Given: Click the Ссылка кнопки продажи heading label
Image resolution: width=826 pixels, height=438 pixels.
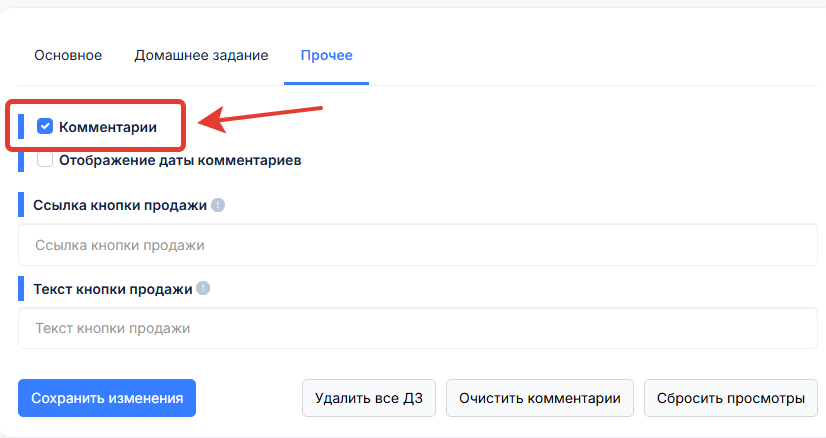Looking at the screenshot, I should (120, 205).
